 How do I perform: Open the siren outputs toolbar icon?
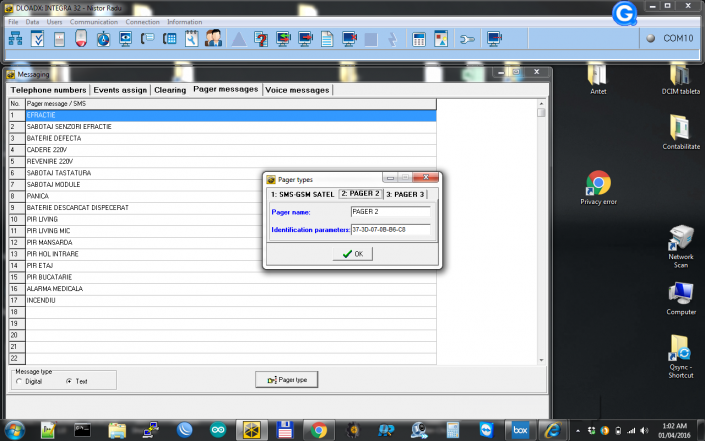pos(81,39)
